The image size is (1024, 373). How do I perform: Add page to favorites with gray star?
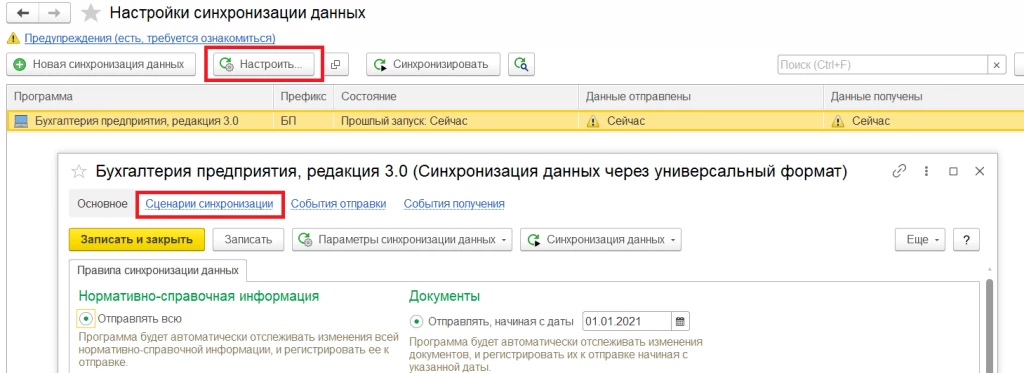pyautogui.click(x=91, y=12)
